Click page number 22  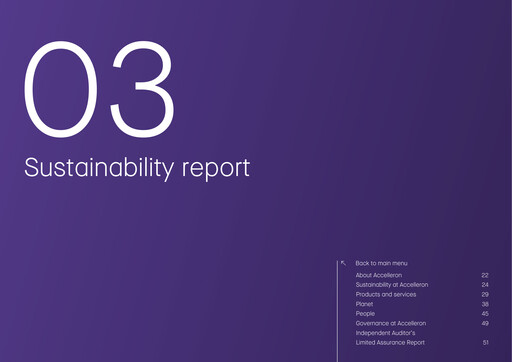(485, 275)
